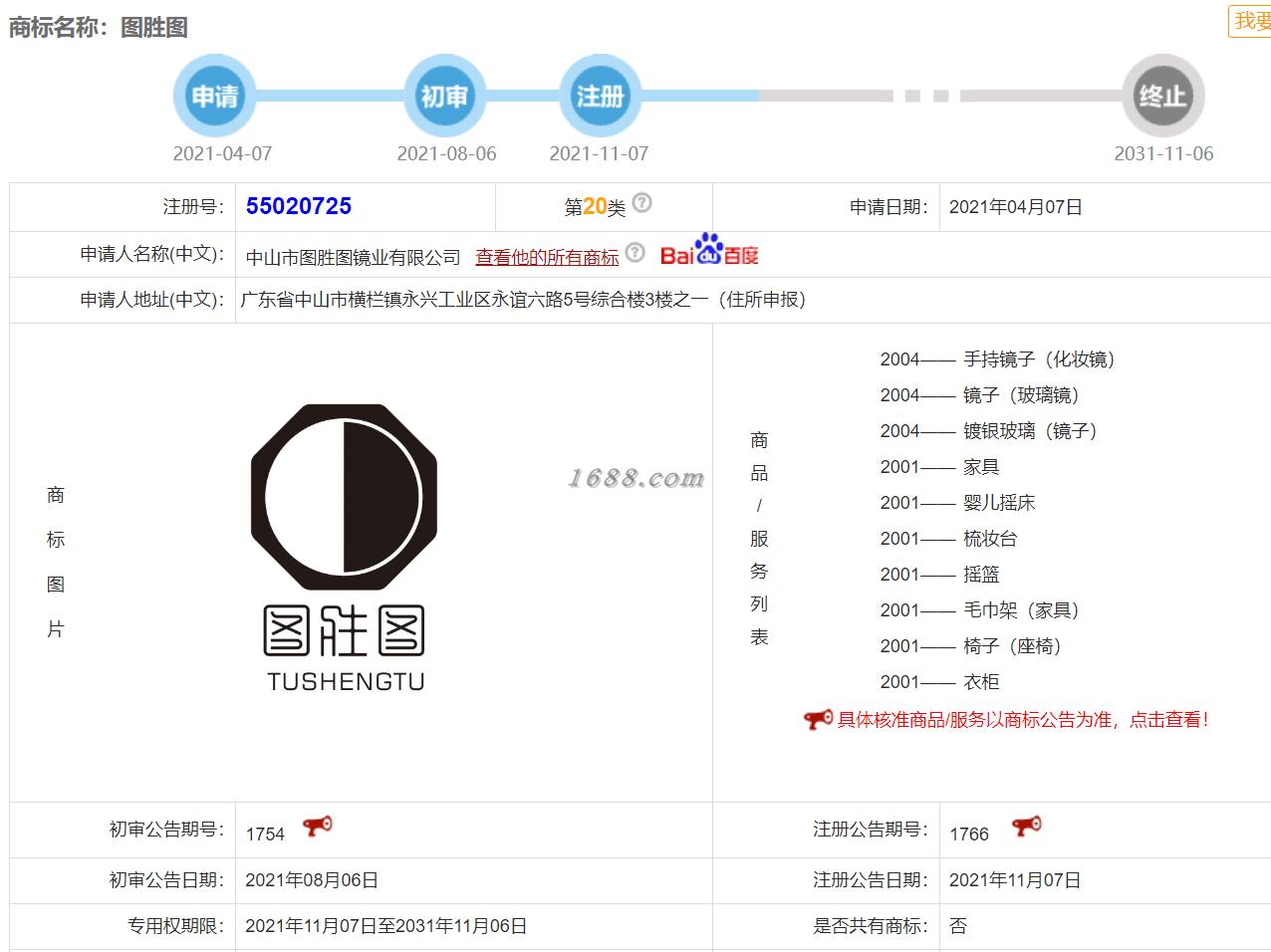Click registration announcement number 1766
This screenshot has width=1271, height=952.
click(x=969, y=834)
